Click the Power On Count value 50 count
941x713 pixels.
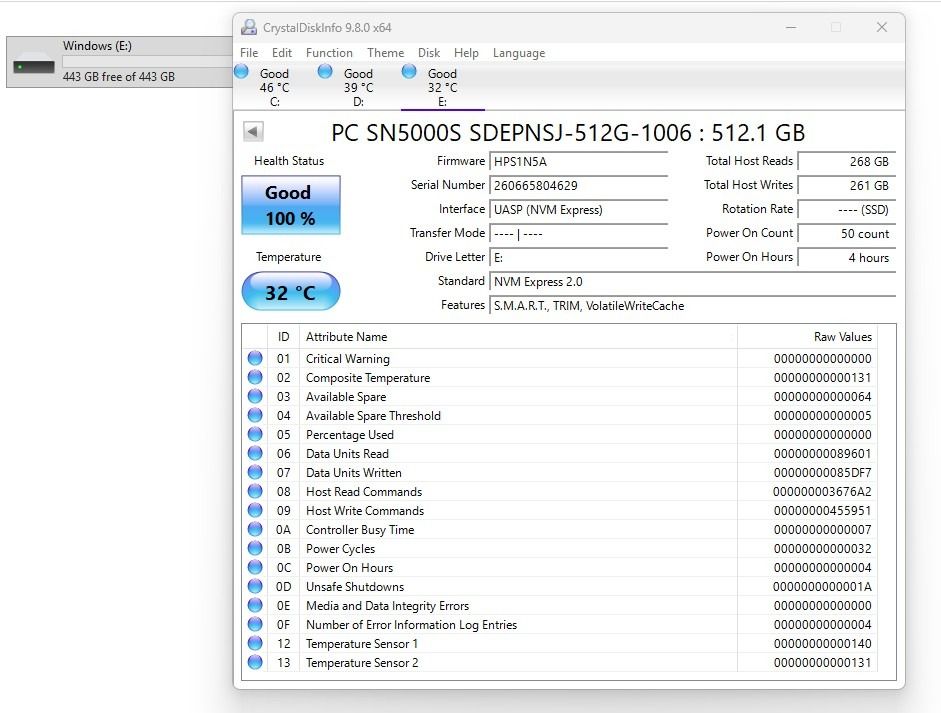click(847, 233)
